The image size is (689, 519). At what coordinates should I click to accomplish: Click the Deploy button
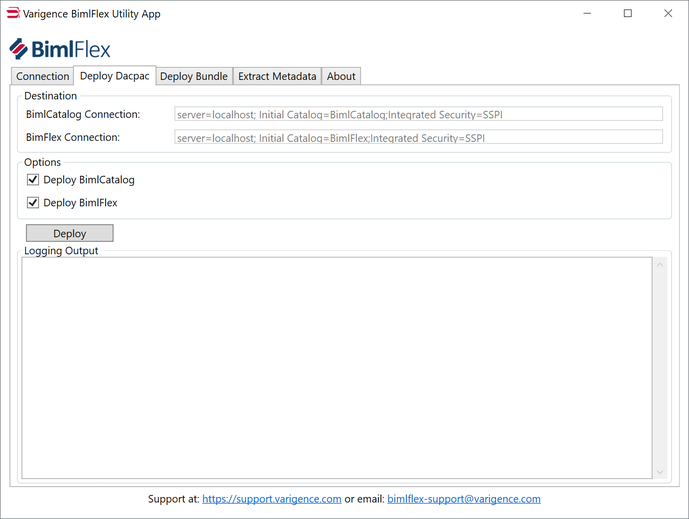[x=69, y=233]
